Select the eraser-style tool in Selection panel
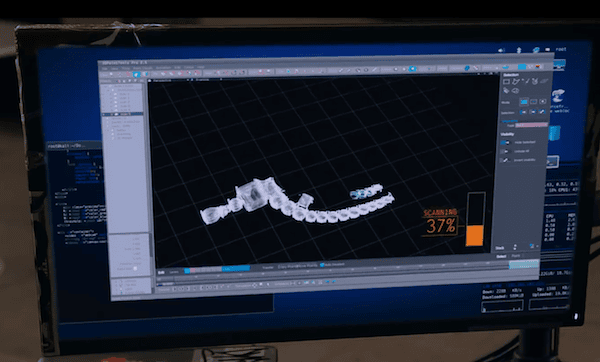This screenshot has width=600, height=362. point(506,90)
